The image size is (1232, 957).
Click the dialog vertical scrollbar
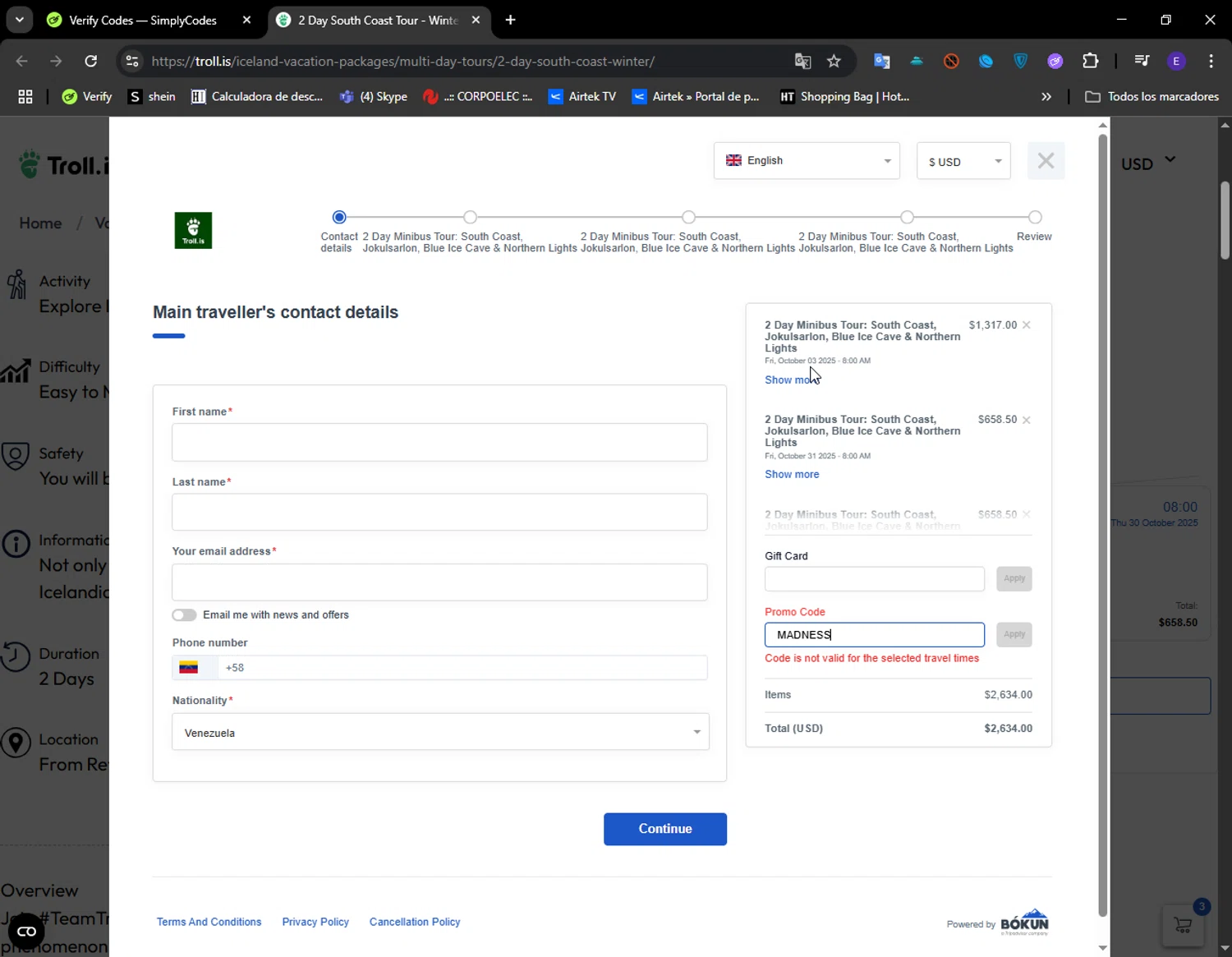1102,526
